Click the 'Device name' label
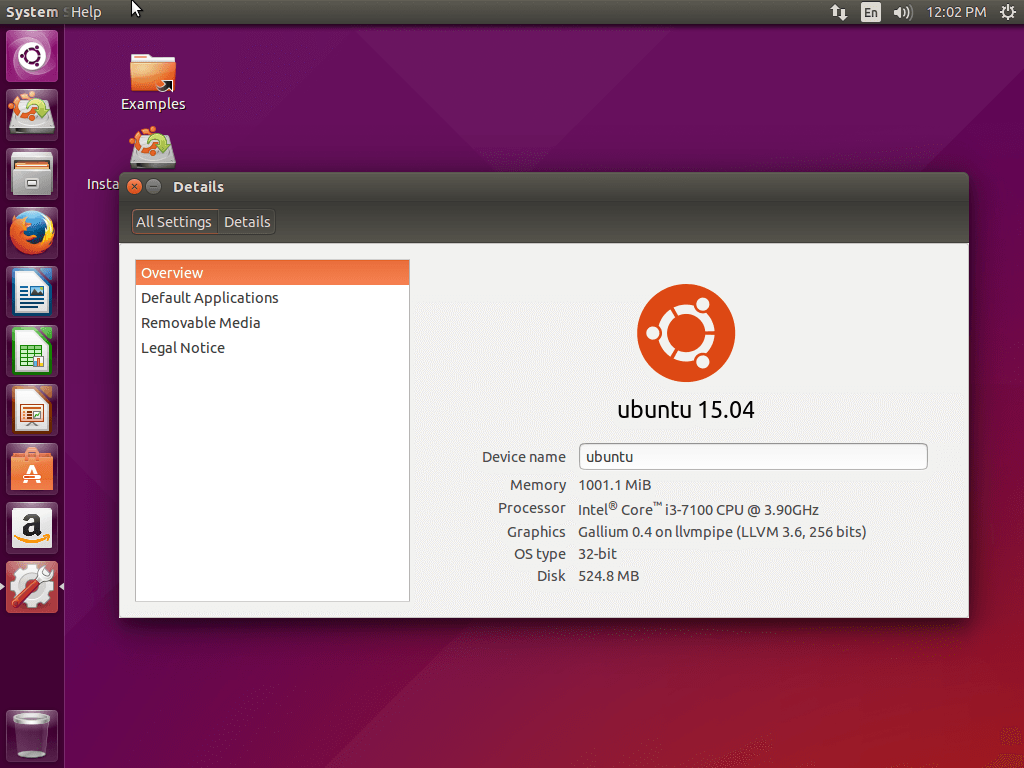1024x768 pixels. [524, 456]
